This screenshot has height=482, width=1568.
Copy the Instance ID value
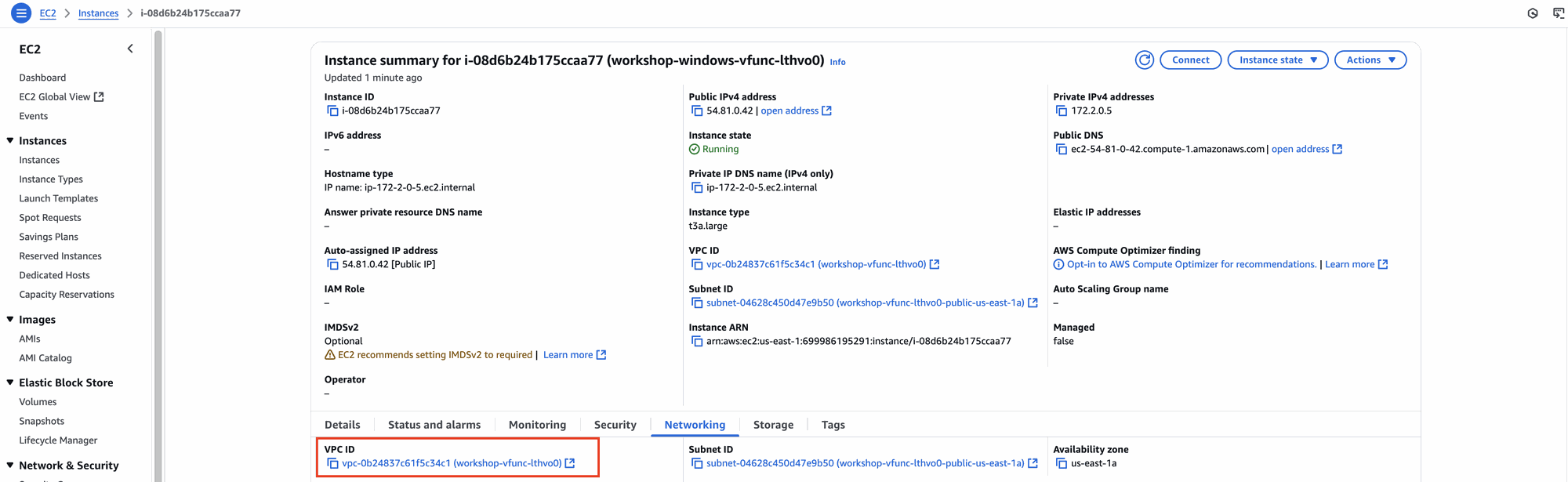332,111
